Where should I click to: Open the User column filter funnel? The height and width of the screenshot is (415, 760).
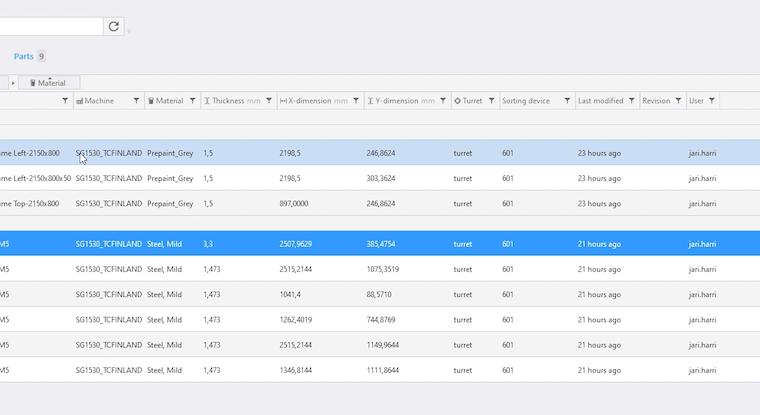[713, 101]
